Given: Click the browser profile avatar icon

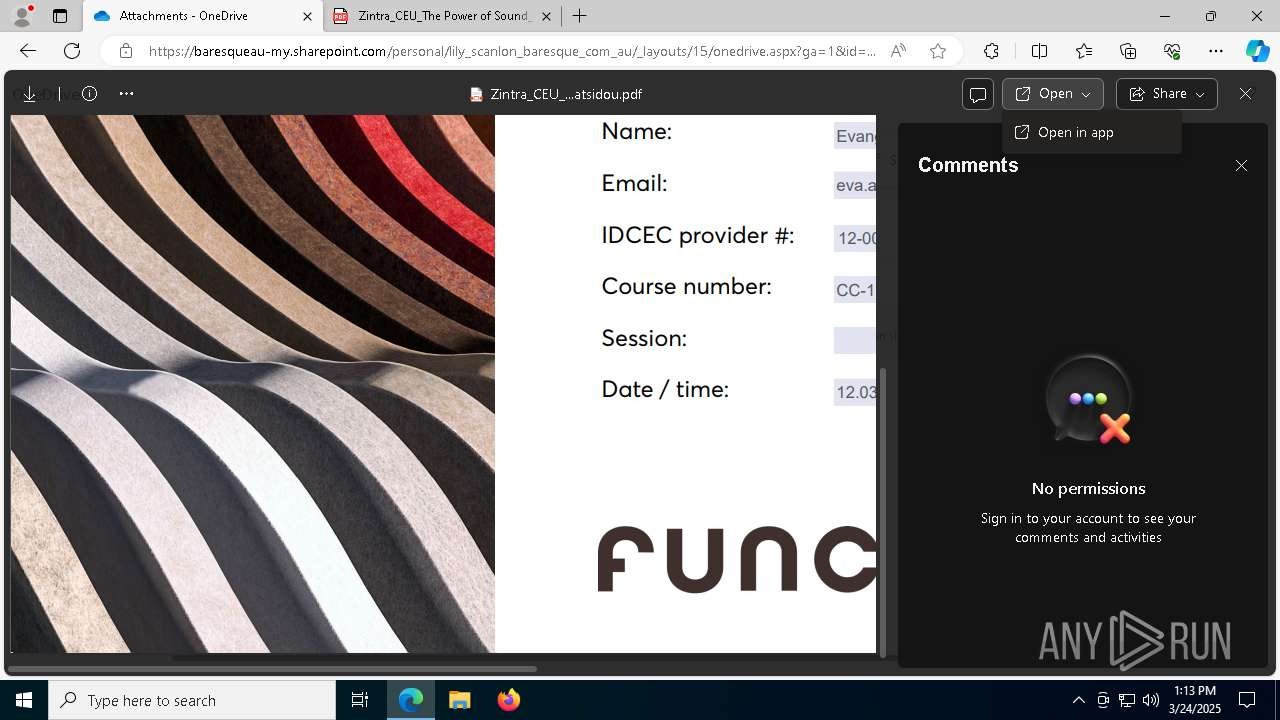Looking at the screenshot, I should point(22,16).
